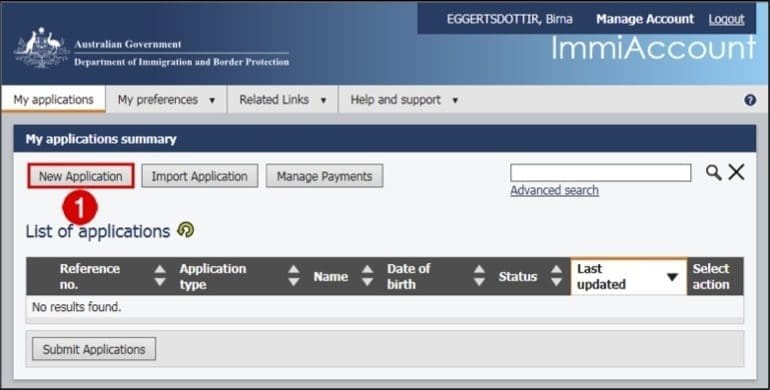The width and height of the screenshot is (770, 390).
Task: Open Manage Account
Action: 645,19
